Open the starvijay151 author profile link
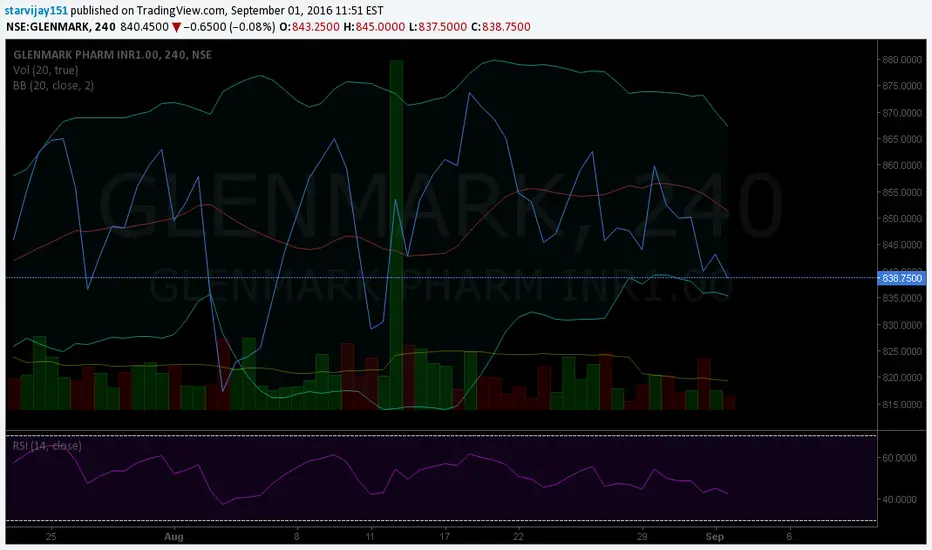The image size is (932, 550). pos(36,11)
